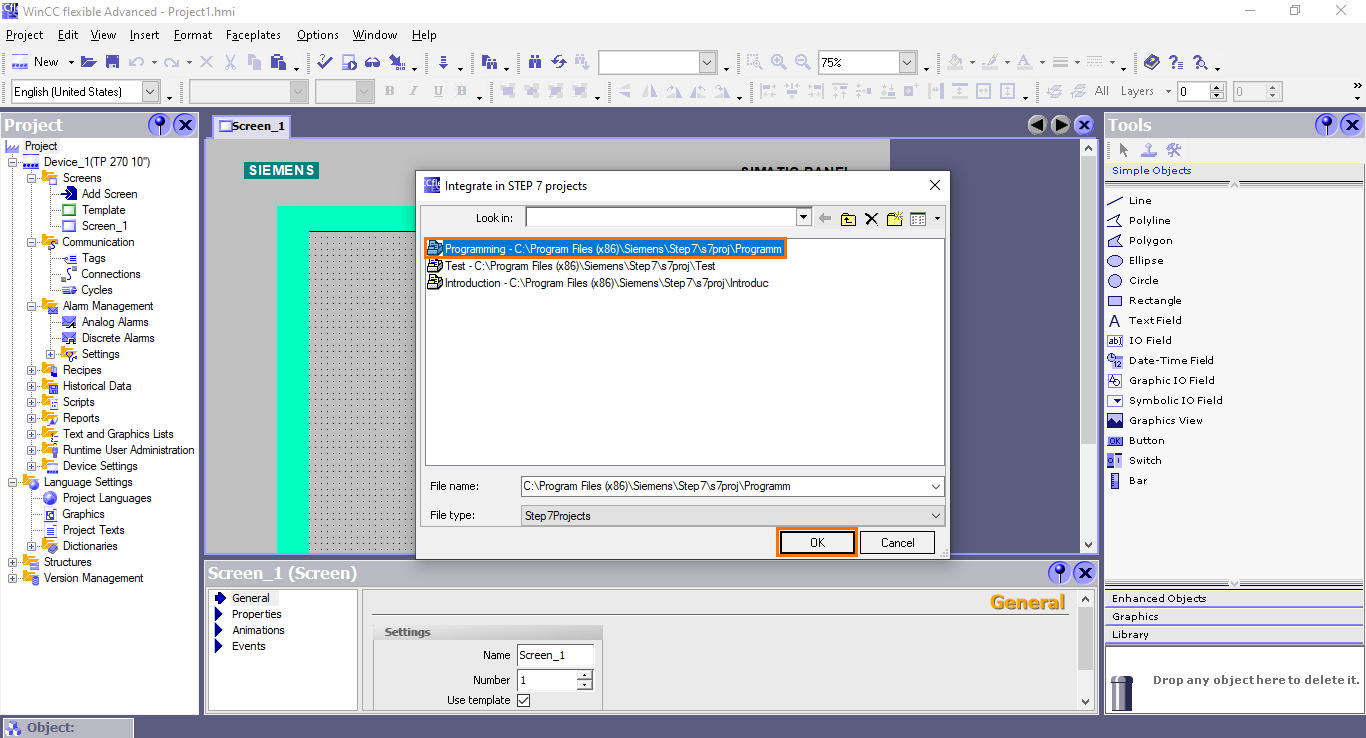Navigate to previous editor tab arrow
This screenshot has width=1366, height=738.
pyautogui.click(x=1037, y=125)
